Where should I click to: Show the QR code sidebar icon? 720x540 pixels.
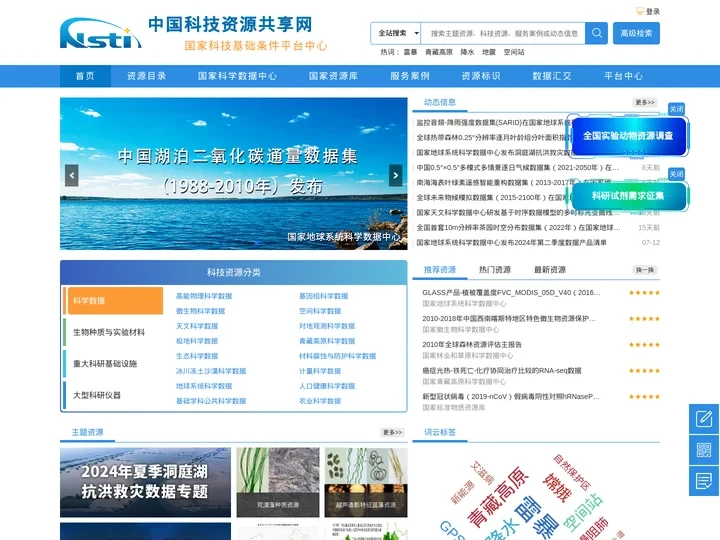704,450
